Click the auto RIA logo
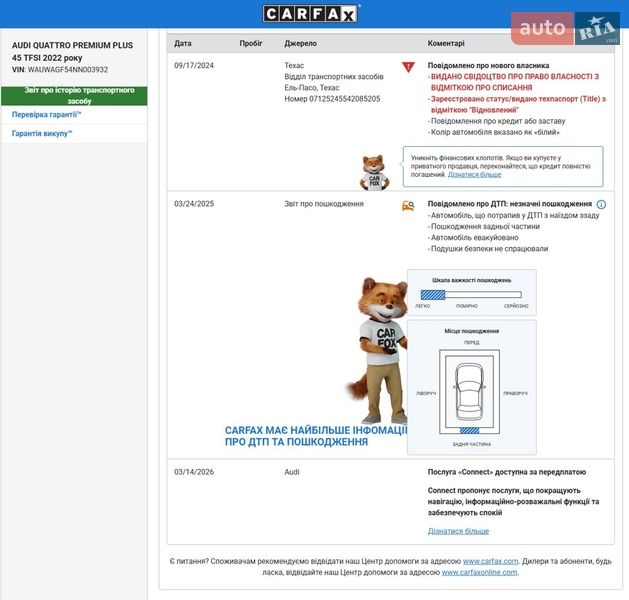The image size is (629, 600). (x=565, y=28)
